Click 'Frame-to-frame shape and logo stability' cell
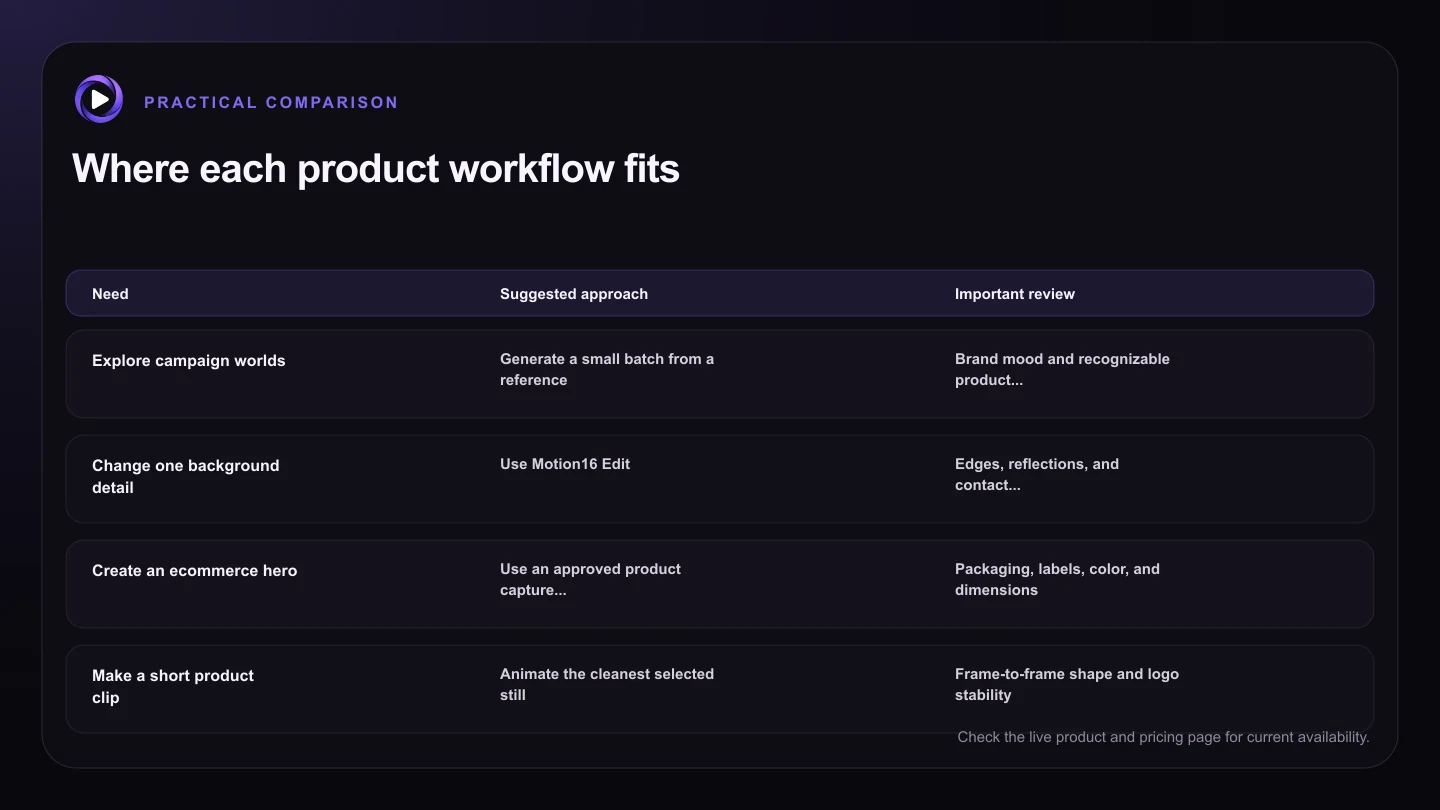 click(x=1067, y=684)
